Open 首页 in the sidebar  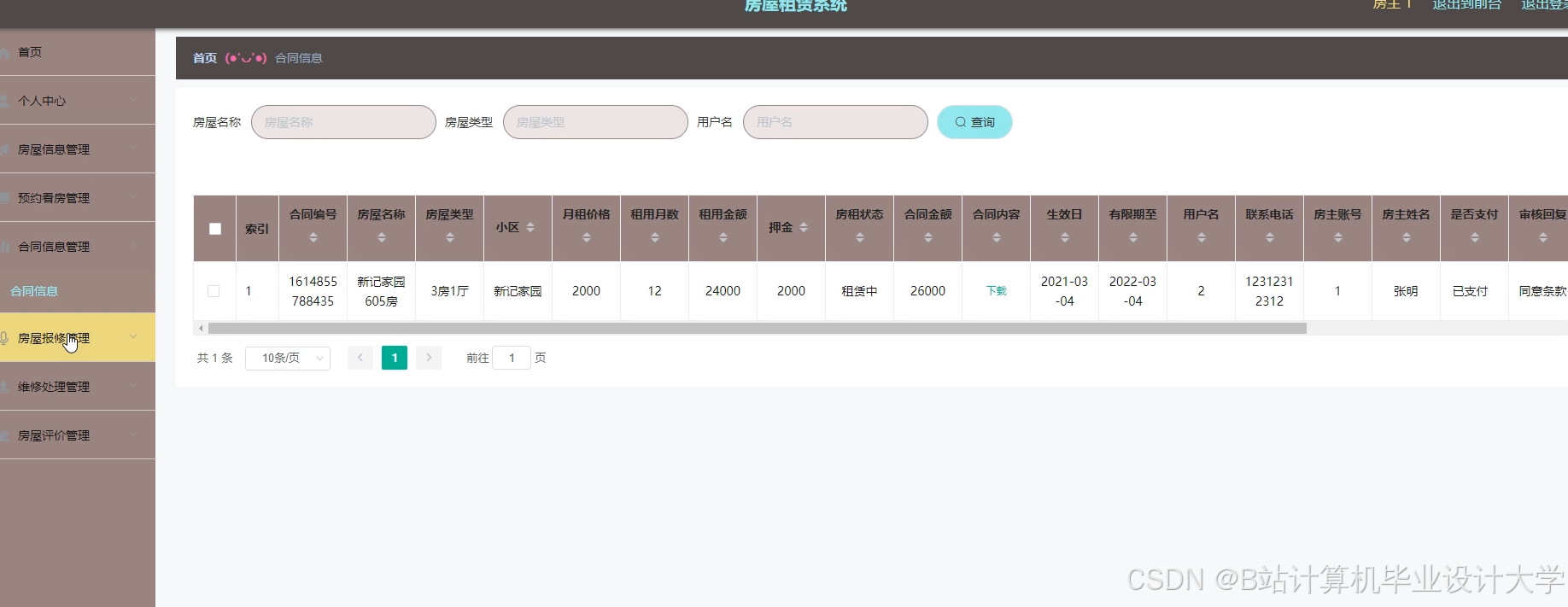(78, 52)
